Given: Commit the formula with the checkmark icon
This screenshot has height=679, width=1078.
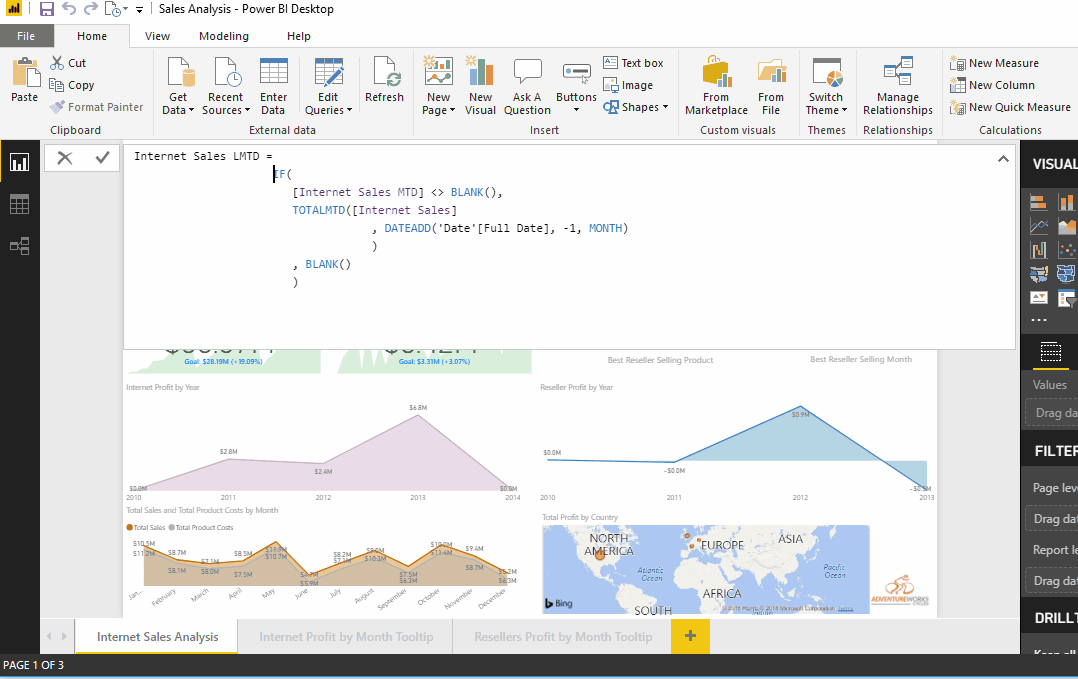Looking at the screenshot, I should tap(102, 158).
